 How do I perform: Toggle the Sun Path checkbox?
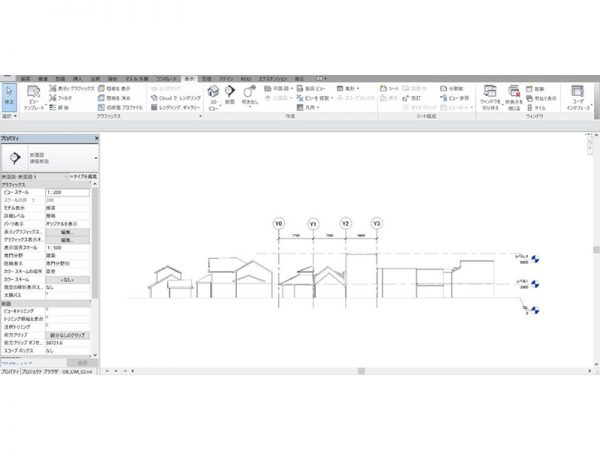pyautogui.click(x=47, y=293)
